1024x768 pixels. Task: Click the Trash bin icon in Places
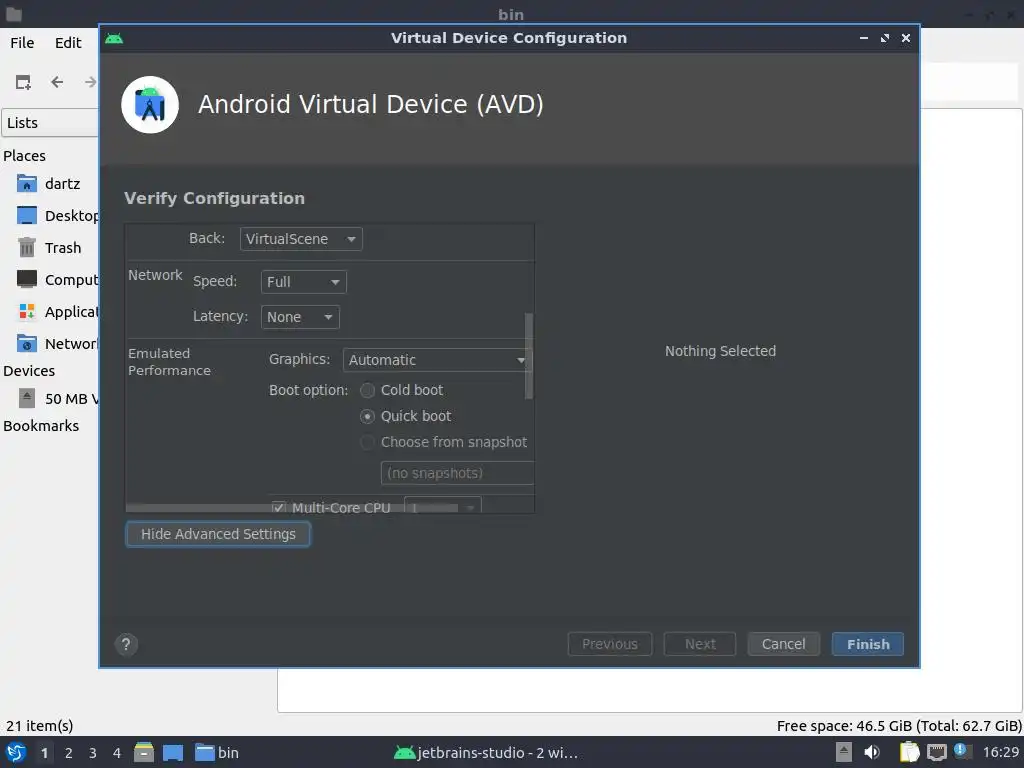[27, 248]
